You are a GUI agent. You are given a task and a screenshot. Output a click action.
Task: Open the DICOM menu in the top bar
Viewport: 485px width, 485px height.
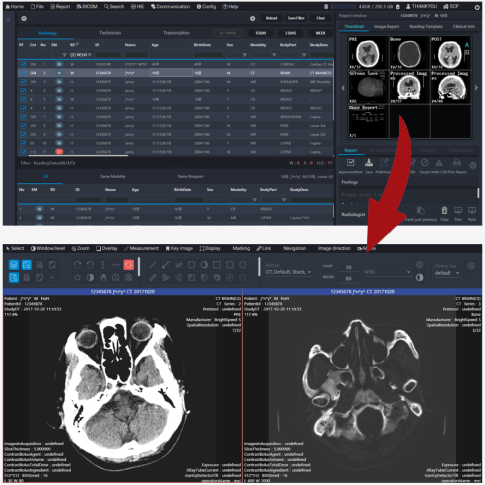[86, 6]
